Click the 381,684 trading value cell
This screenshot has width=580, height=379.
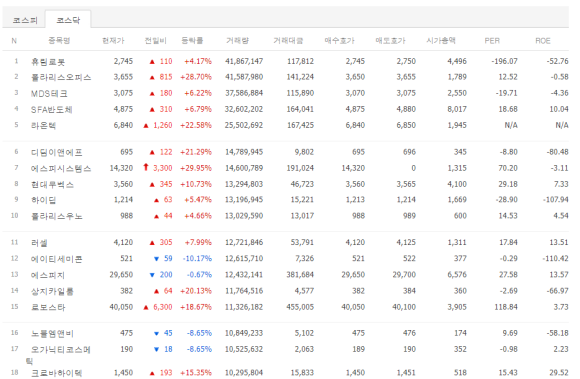pyautogui.click(x=300, y=274)
